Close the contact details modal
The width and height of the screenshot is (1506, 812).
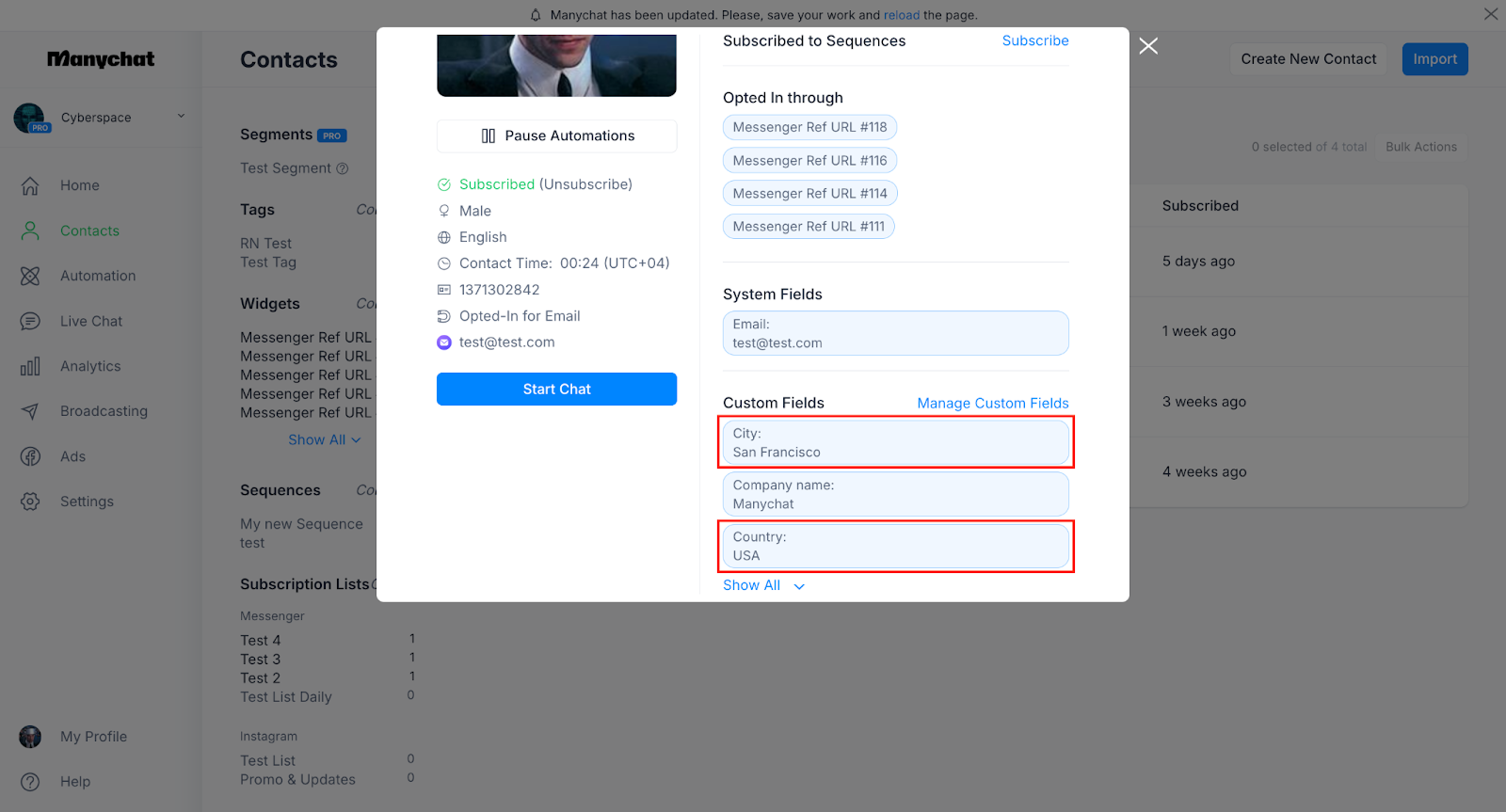point(1148,46)
